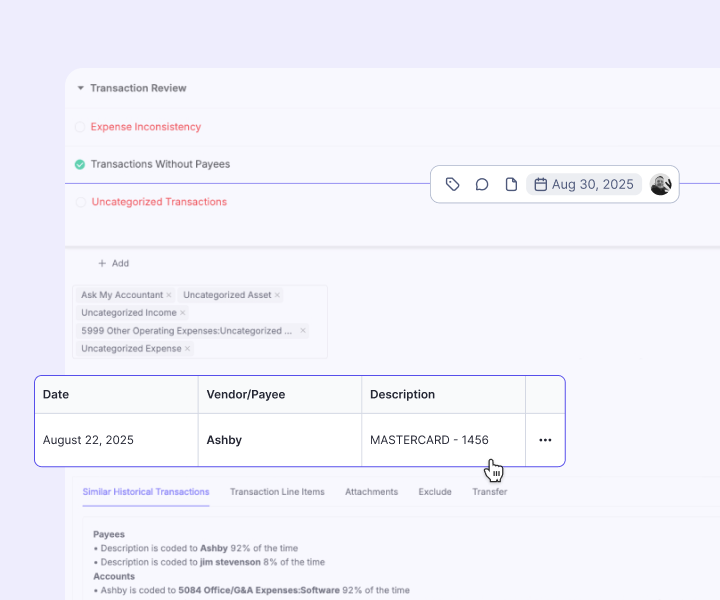Open comments via the speech bubble icon
Screen dimensions: 720x600
tap(482, 185)
